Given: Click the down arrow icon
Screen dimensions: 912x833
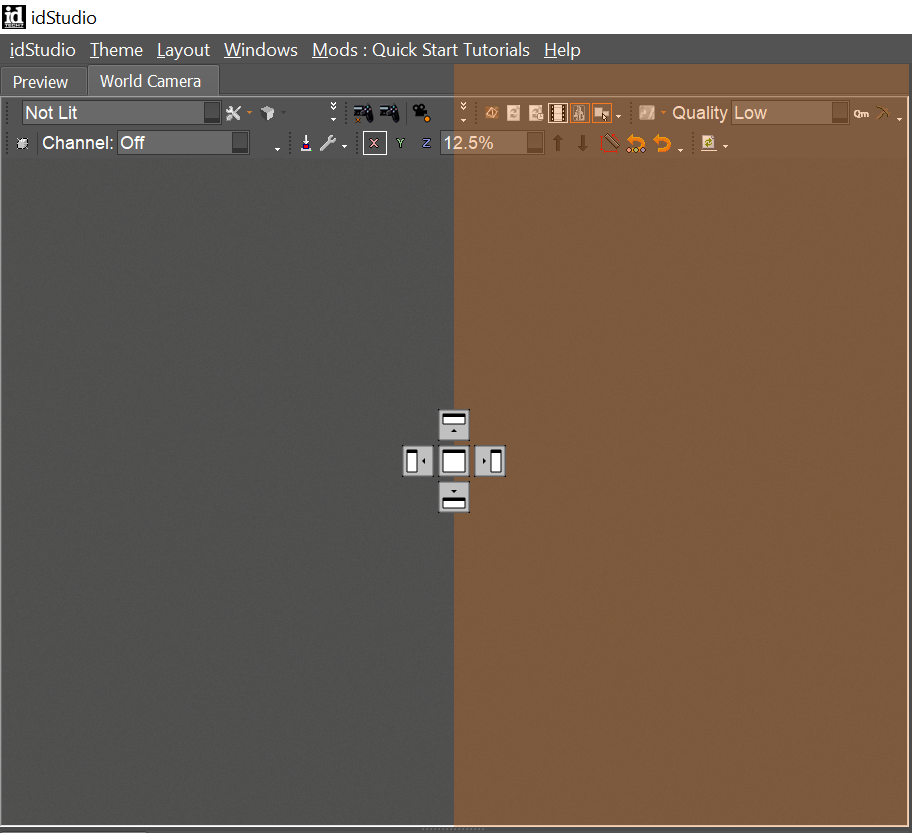Looking at the screenshot, I should pos(583,143).
